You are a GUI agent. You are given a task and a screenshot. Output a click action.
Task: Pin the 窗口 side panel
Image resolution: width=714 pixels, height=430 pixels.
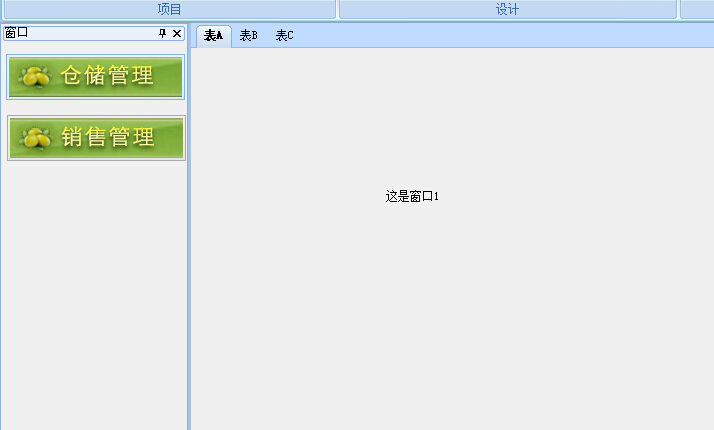[163, 33]
